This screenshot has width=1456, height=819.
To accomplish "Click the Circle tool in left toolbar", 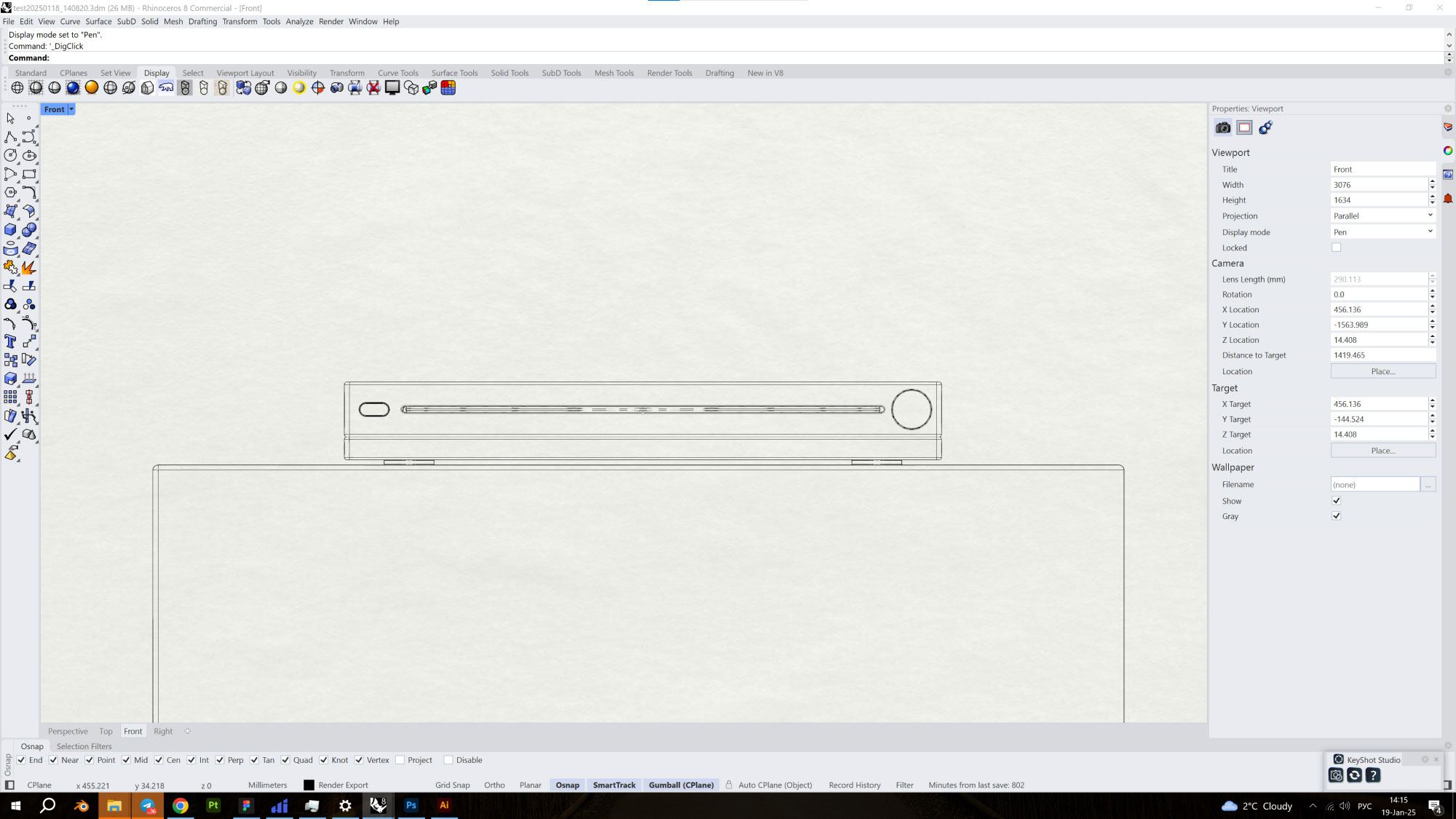I will [10, 155].
